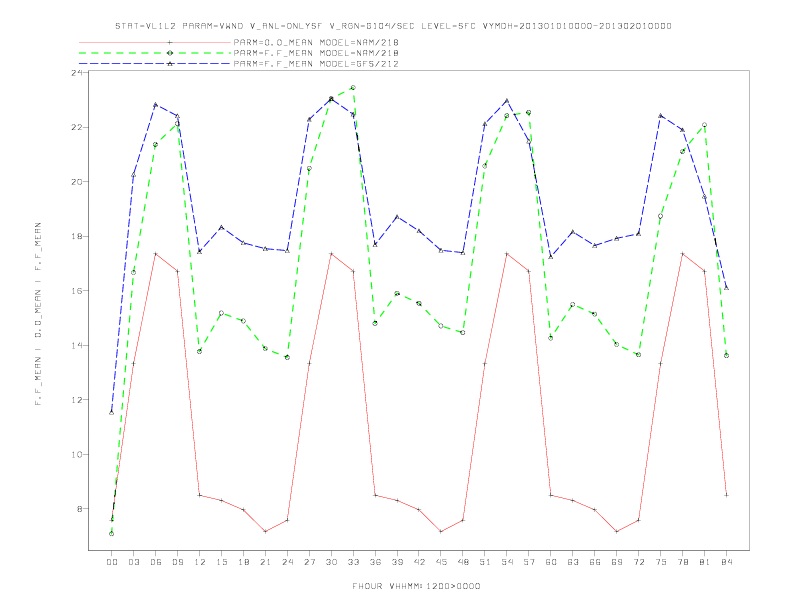
Task: Click x-axis forecast hour label 00
Action: click(x=112, y=562)
